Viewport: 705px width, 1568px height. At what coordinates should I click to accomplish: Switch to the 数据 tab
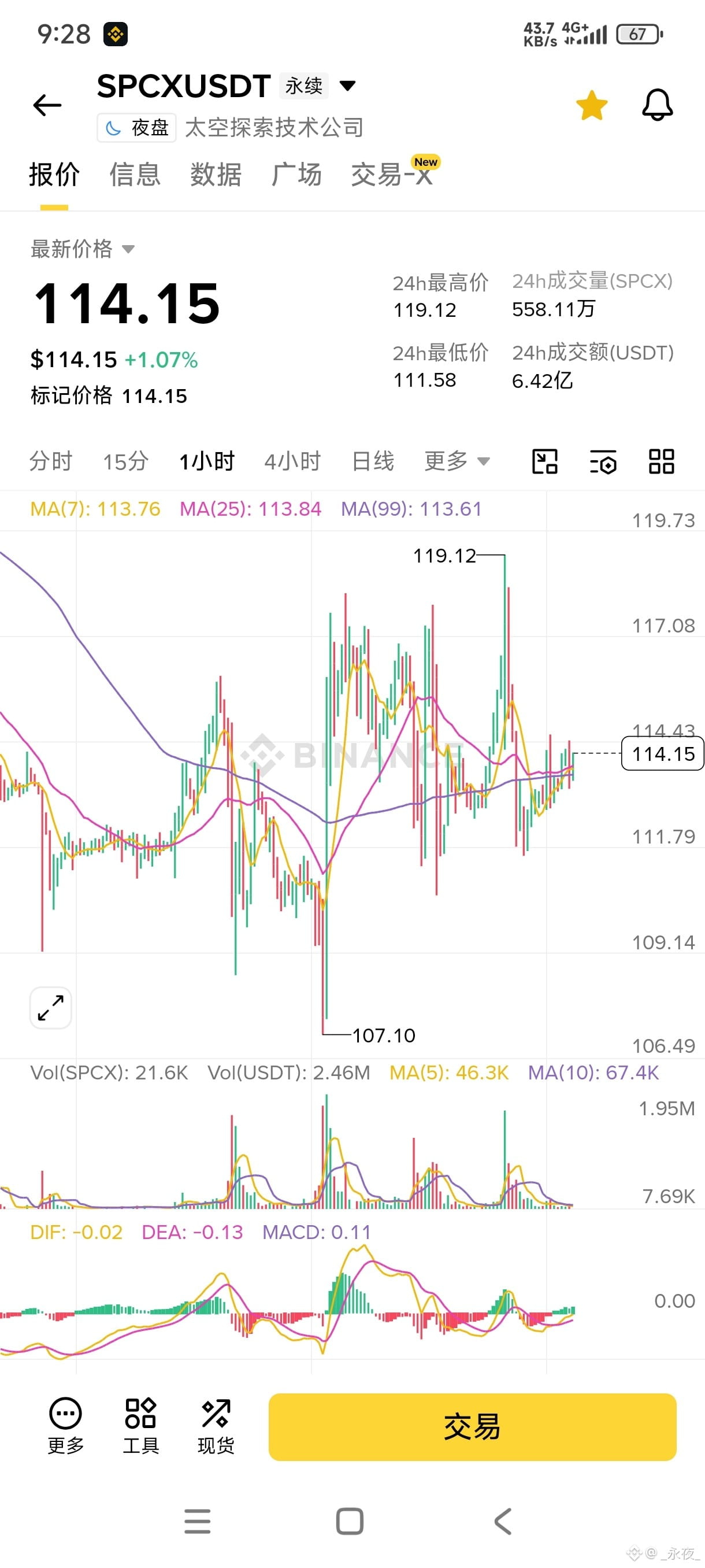pos(216,175)
